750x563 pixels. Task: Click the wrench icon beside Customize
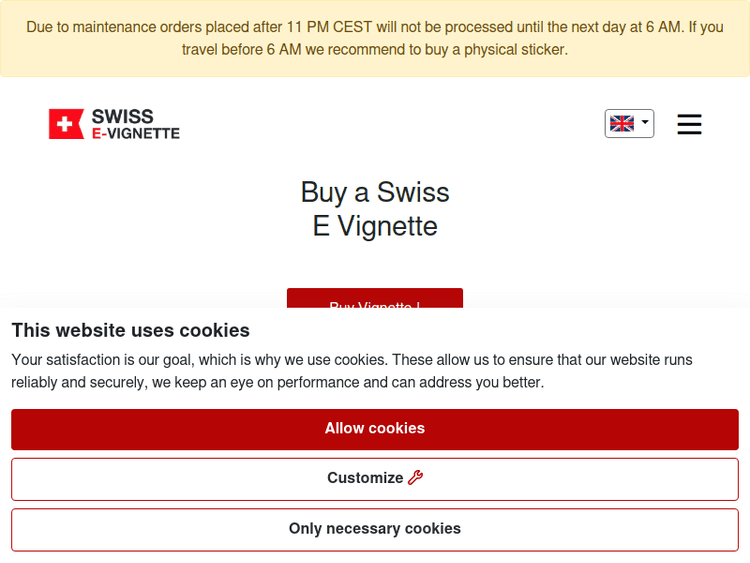click(416, 478)
